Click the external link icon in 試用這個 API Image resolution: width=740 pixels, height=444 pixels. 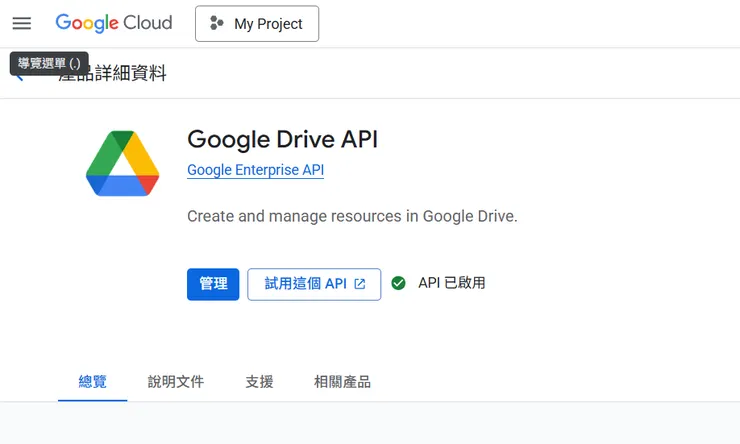[361, 284]
